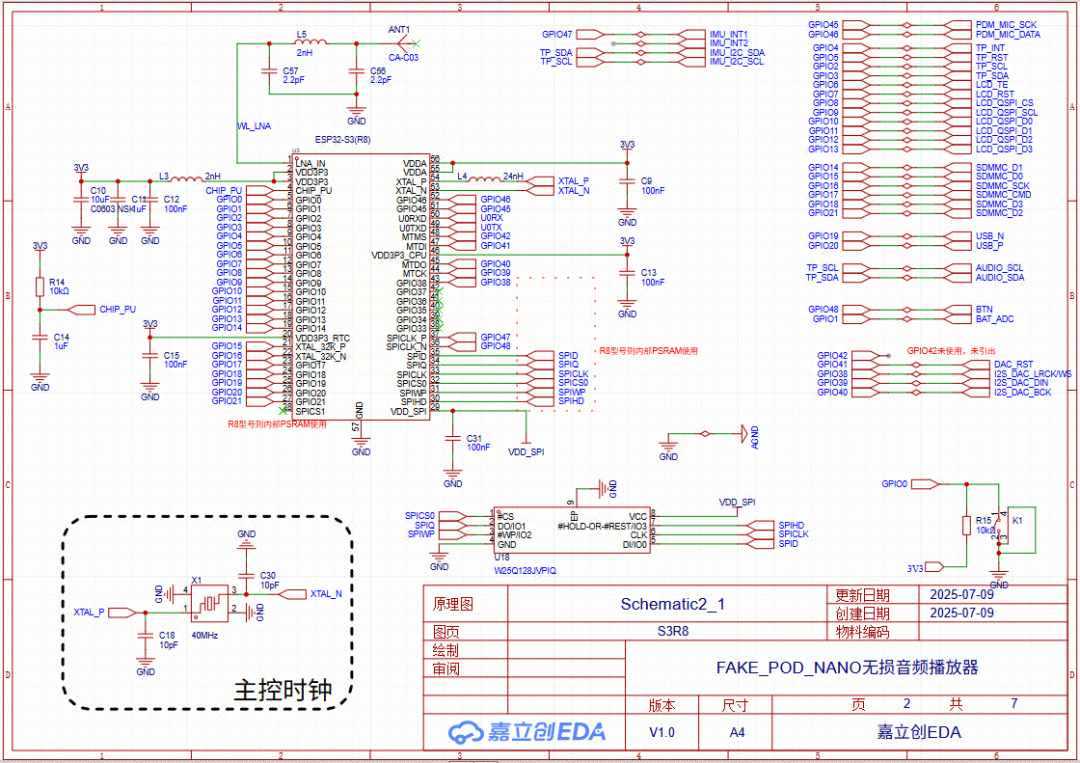Select the 主控时钟 title text
Image resolution: width=1080 pixels, height=763 pixels.
point(281,690)
